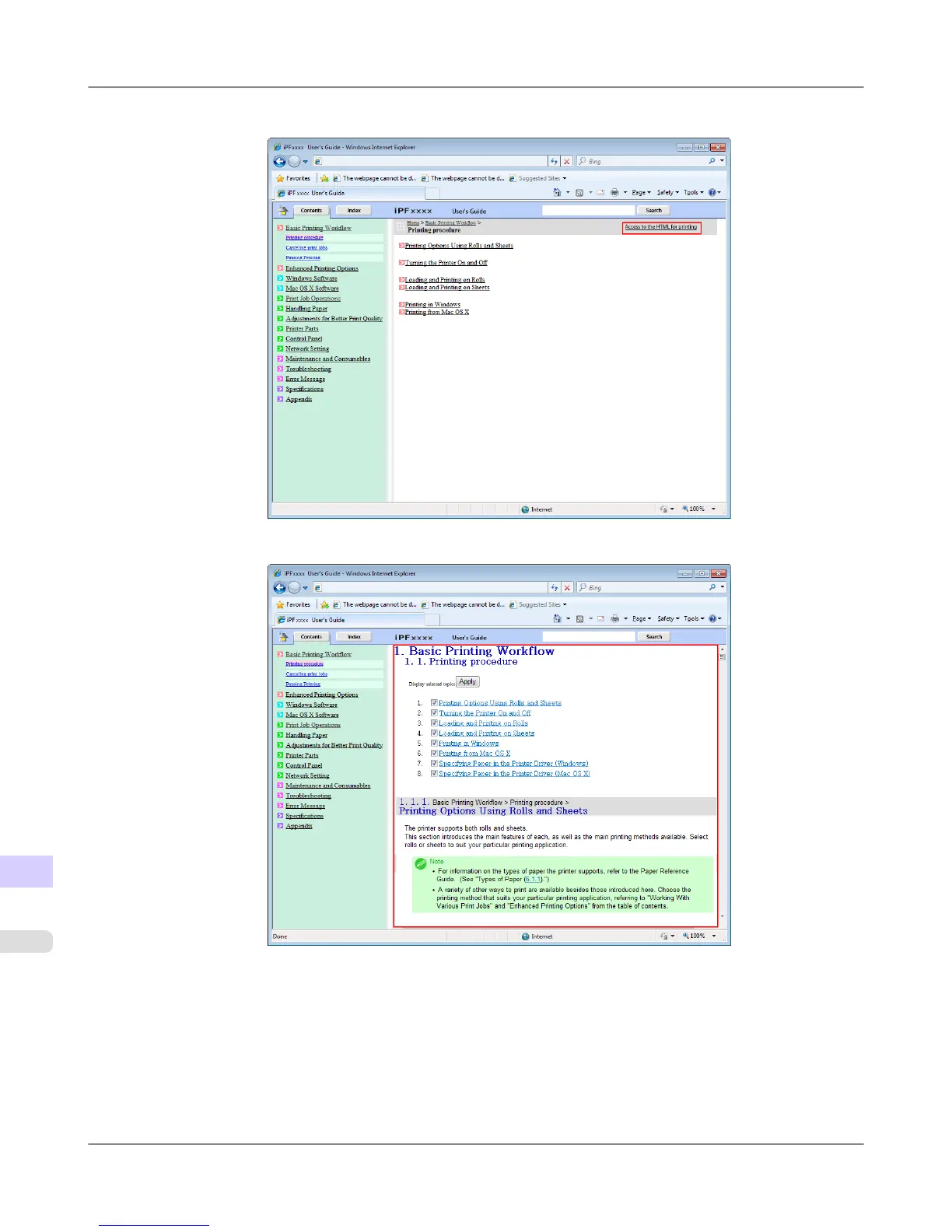Open Network Setting in upper window sidebar
This screenshot has width=952, height=1232.
click(x=307, y=348)
